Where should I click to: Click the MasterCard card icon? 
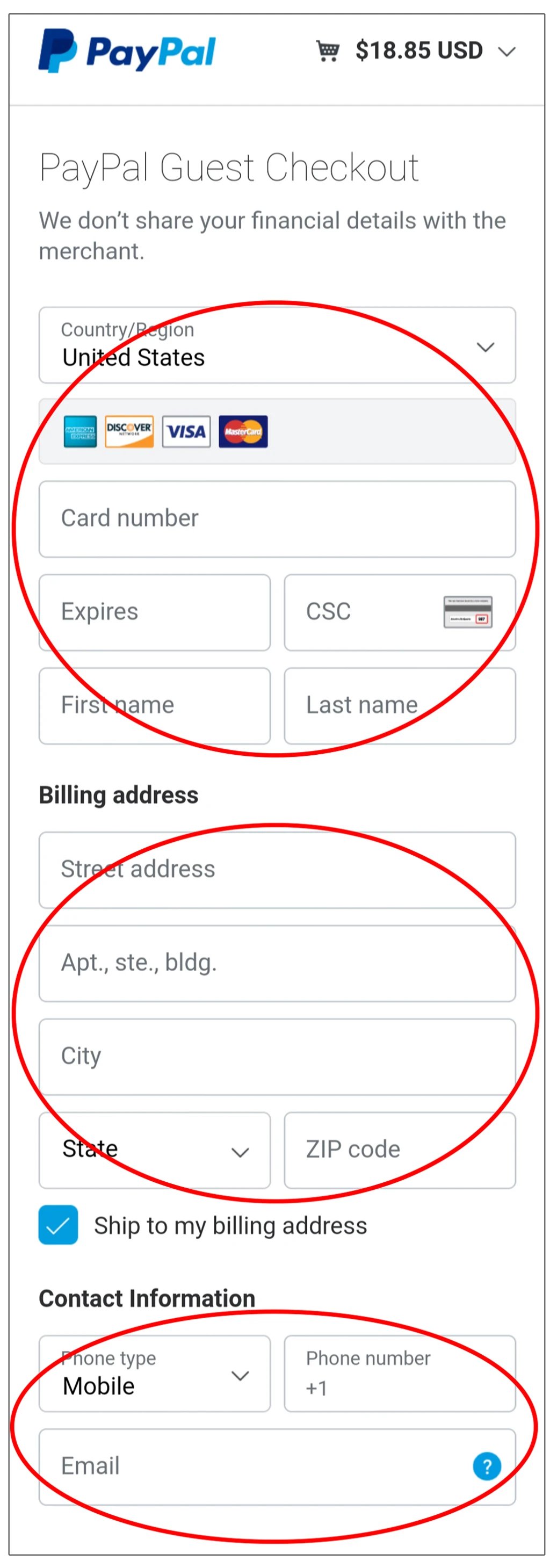click(x=243, y=431)
